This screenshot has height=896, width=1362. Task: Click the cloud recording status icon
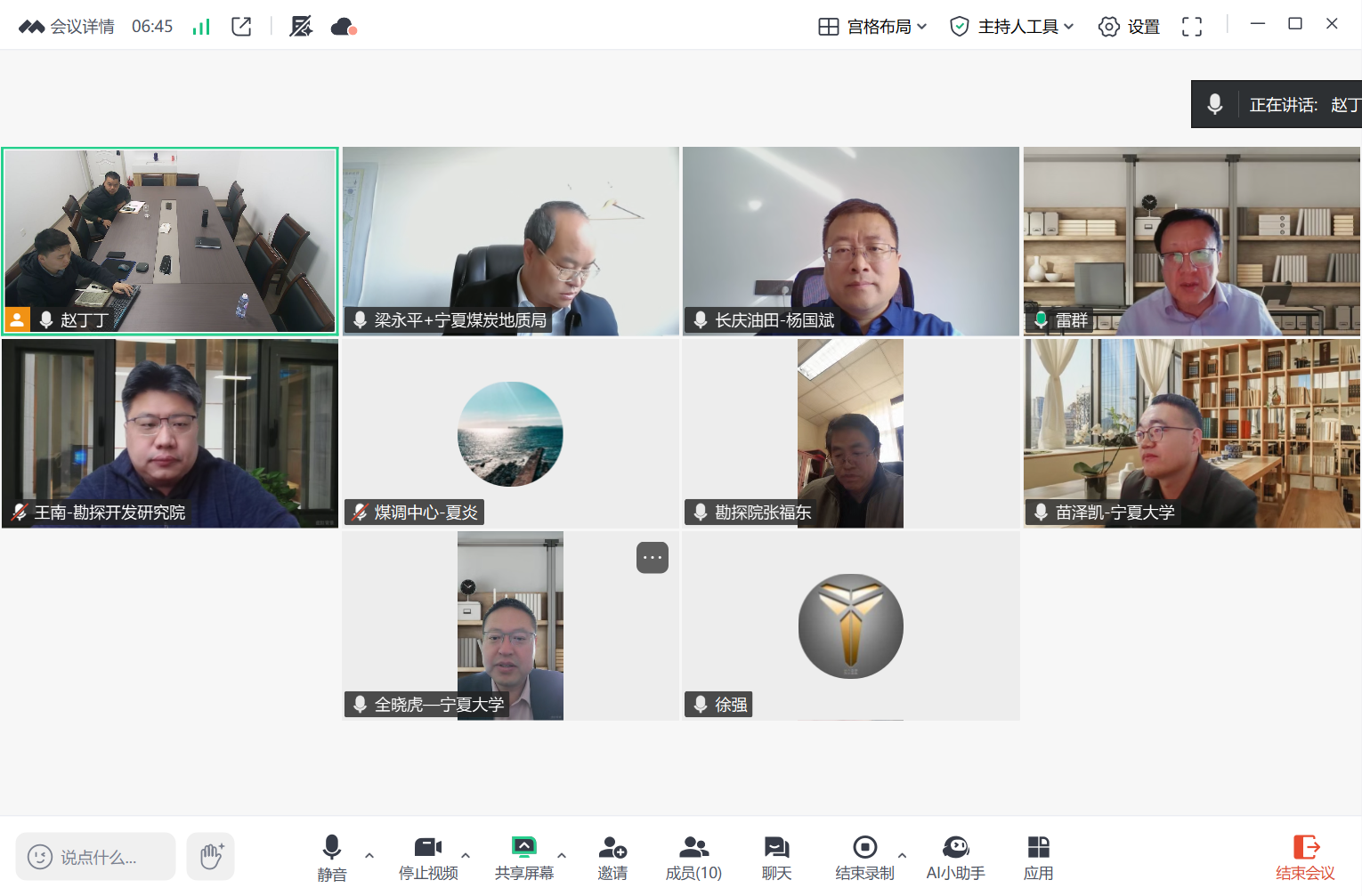343,27
